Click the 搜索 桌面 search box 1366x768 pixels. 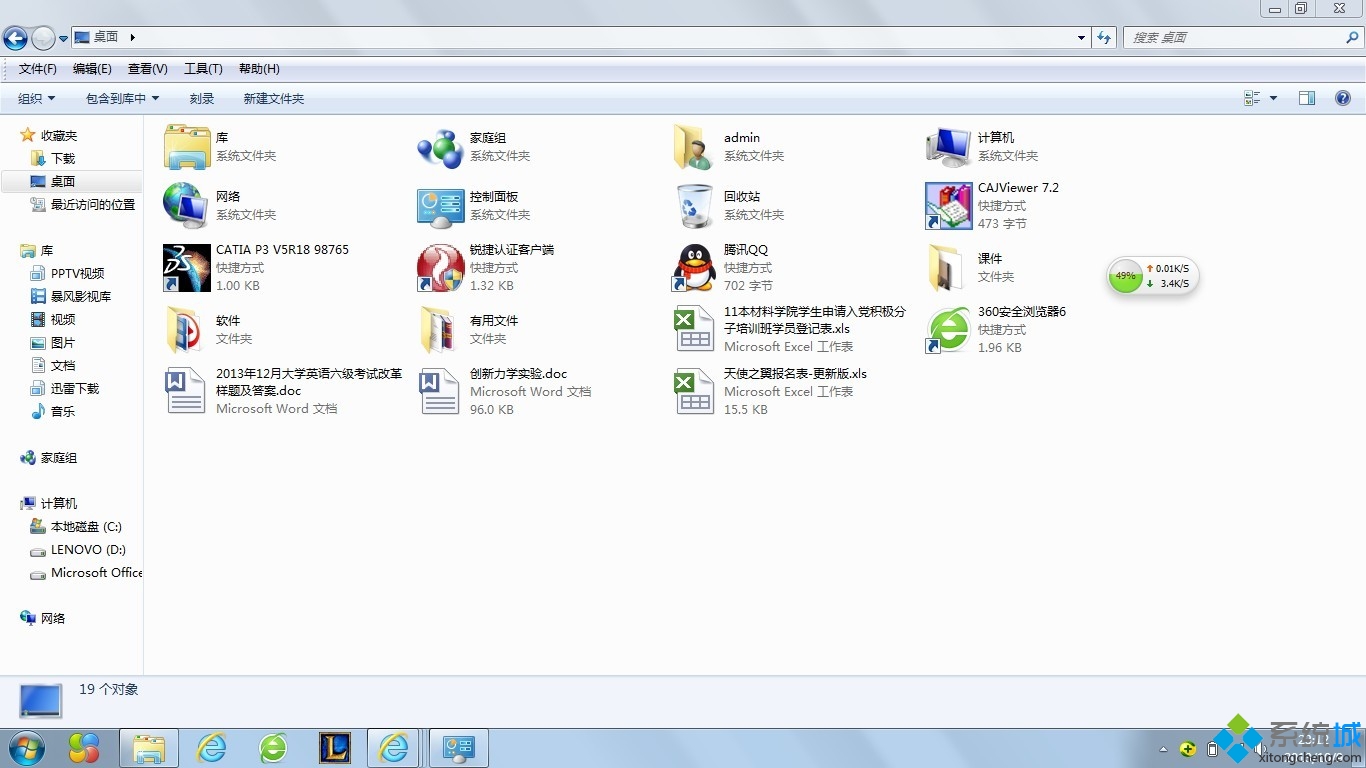(x=1234, y=37)
